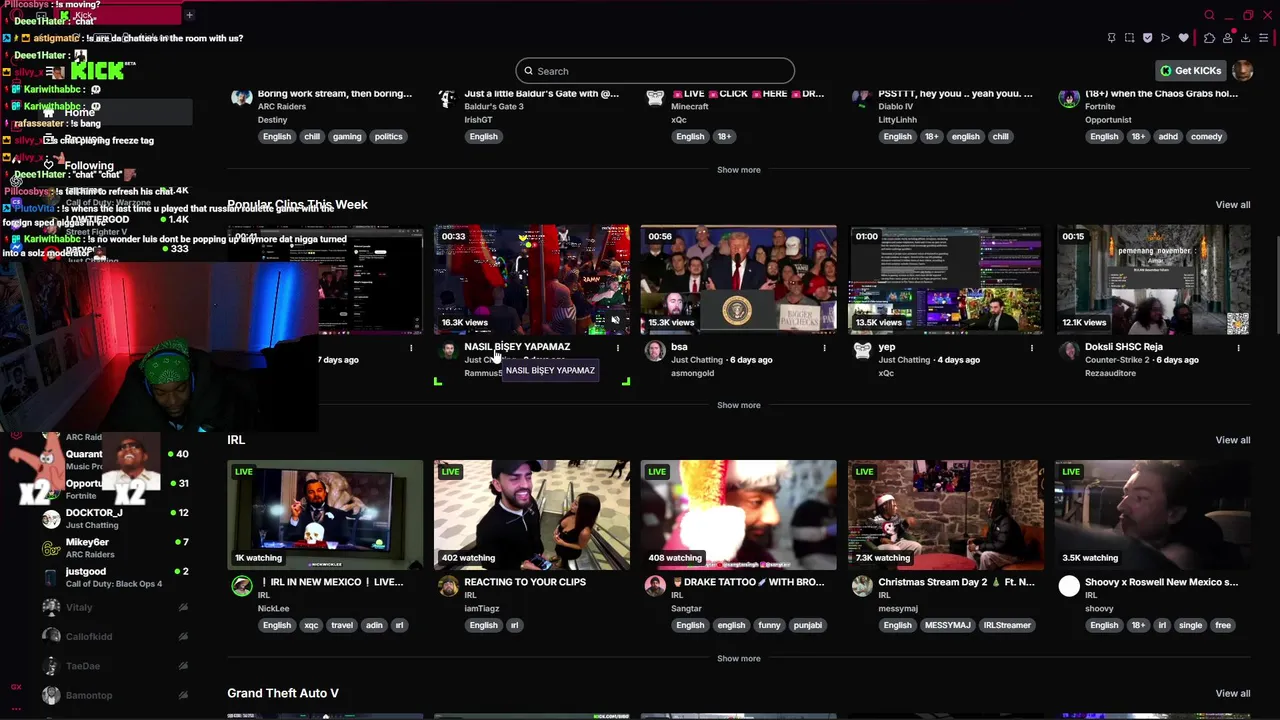Click the Kick search field
The image size is (1280, 720).
coord(655,71)
